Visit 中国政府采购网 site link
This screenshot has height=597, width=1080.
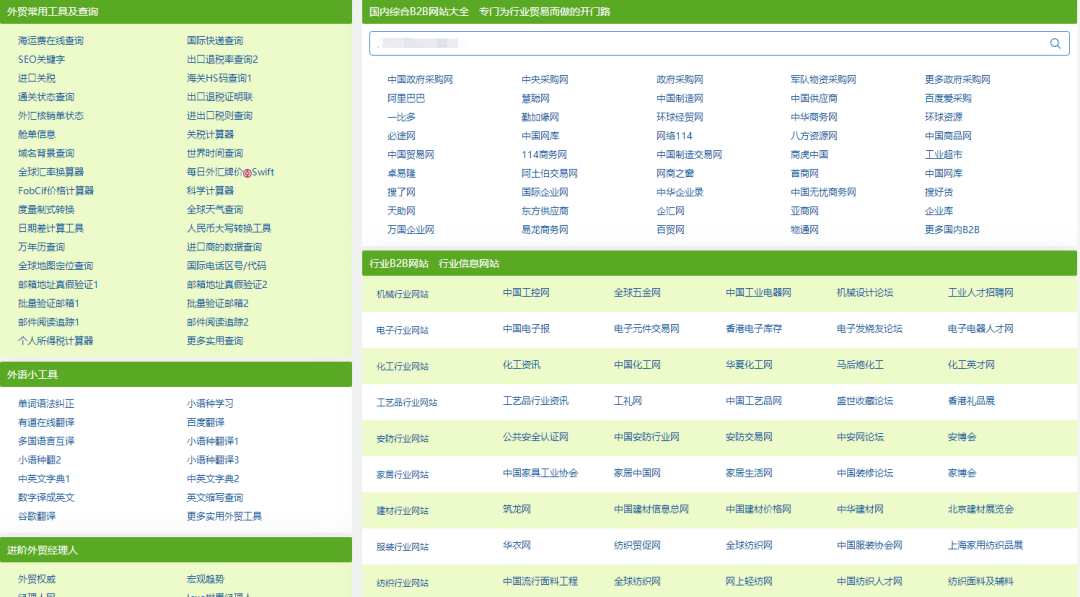(420, 80)
